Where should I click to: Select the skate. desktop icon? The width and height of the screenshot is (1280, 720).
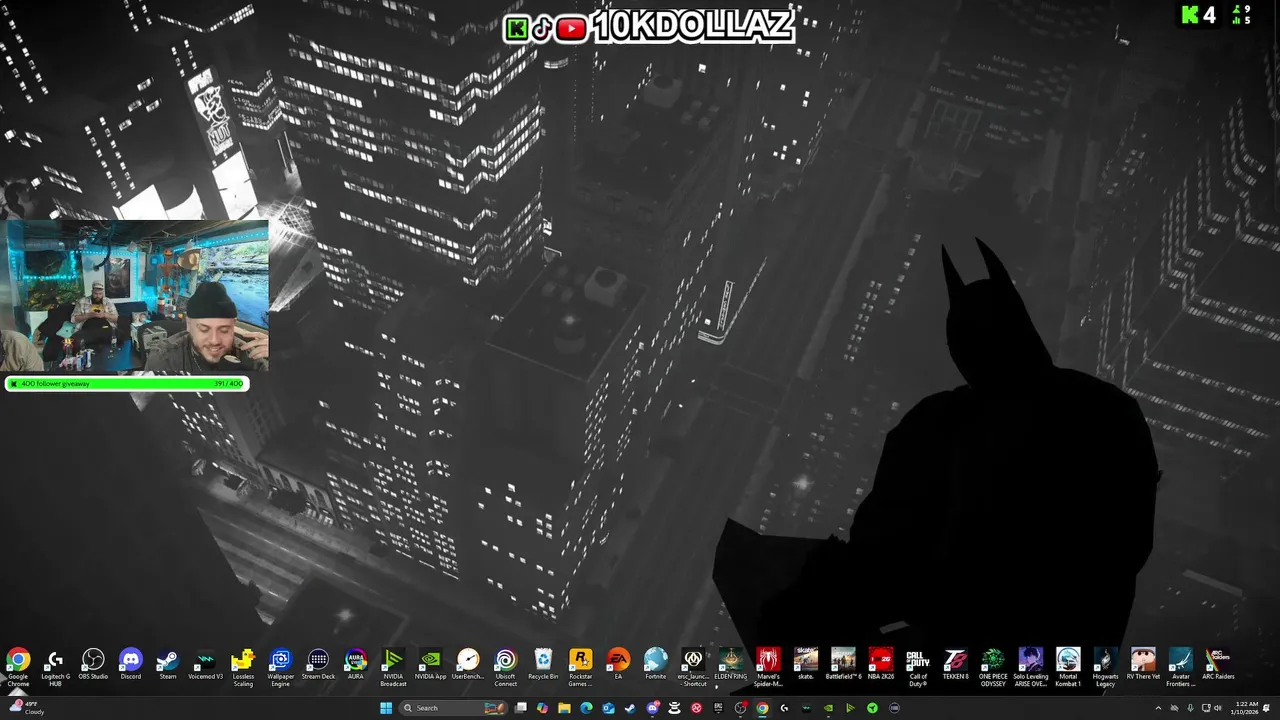pyautogui.click(x=805, y=664)
